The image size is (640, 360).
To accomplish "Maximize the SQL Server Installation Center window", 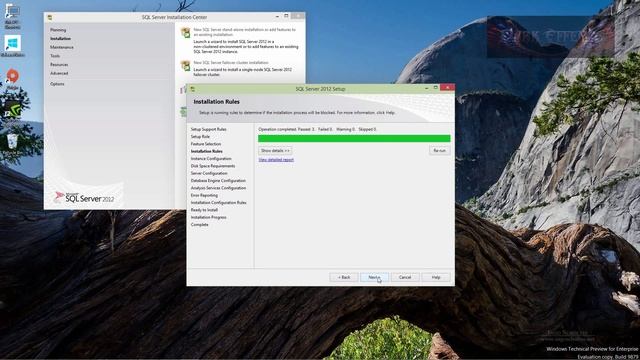I will point(287,16).
